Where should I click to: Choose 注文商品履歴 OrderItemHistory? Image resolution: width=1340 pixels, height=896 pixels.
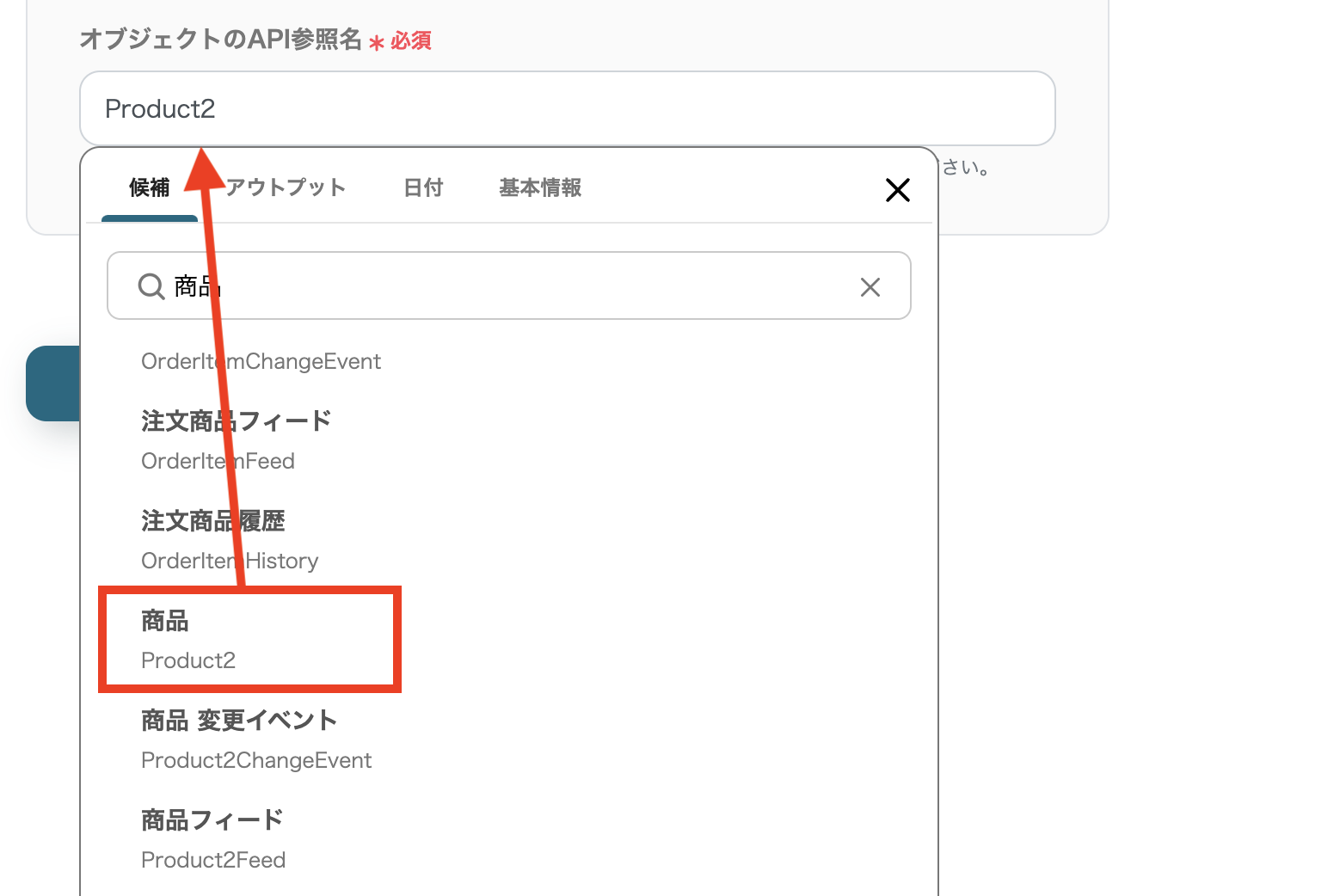point(230,539)
